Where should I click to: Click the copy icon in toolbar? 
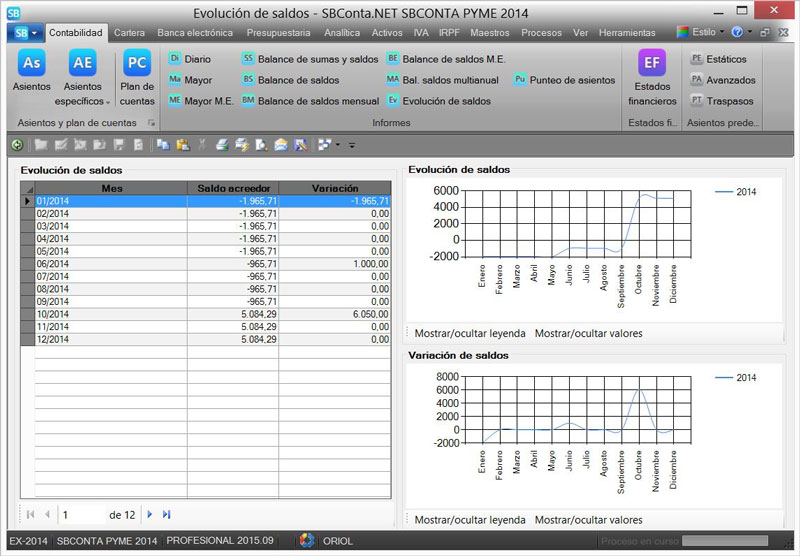point(163,145)
